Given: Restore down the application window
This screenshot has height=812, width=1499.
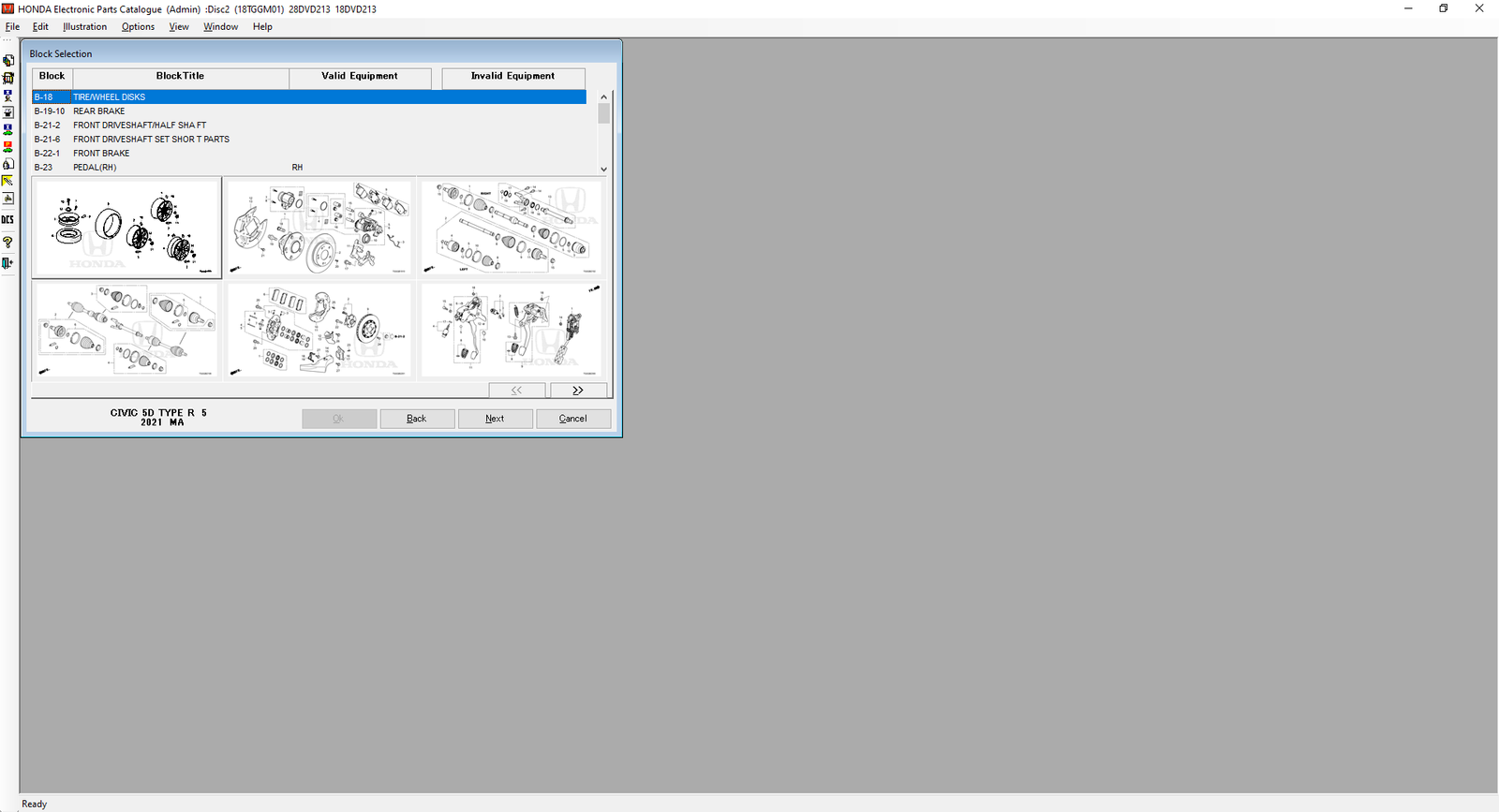Looking at the screenshot, I should tap(1444, 8).
